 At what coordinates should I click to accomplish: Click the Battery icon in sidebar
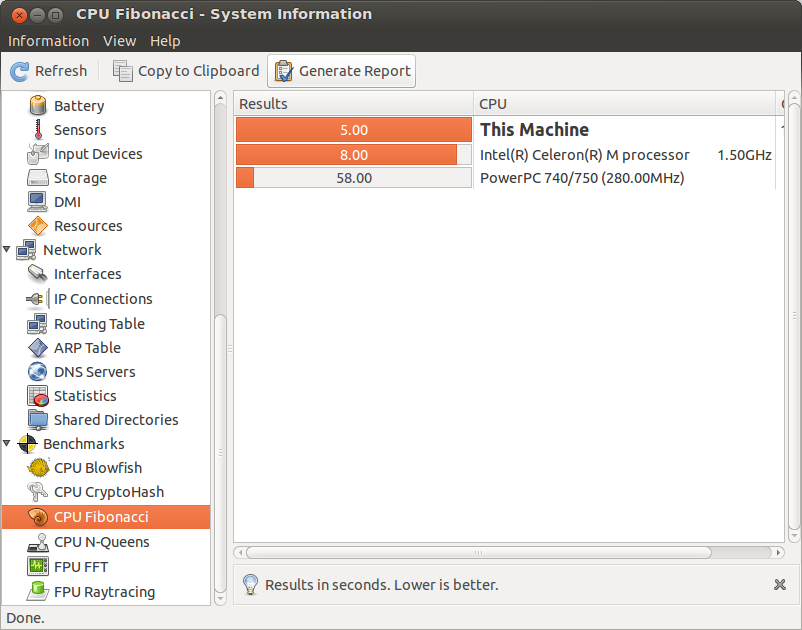click(x=38, y=105)
